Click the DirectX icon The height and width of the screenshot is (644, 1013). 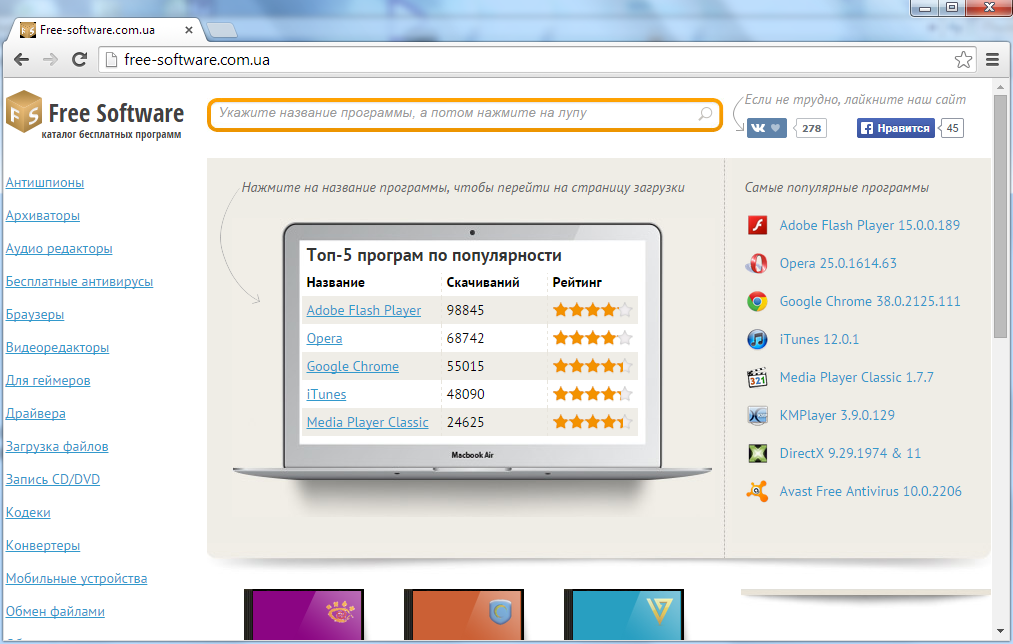(x=757, y=453)
